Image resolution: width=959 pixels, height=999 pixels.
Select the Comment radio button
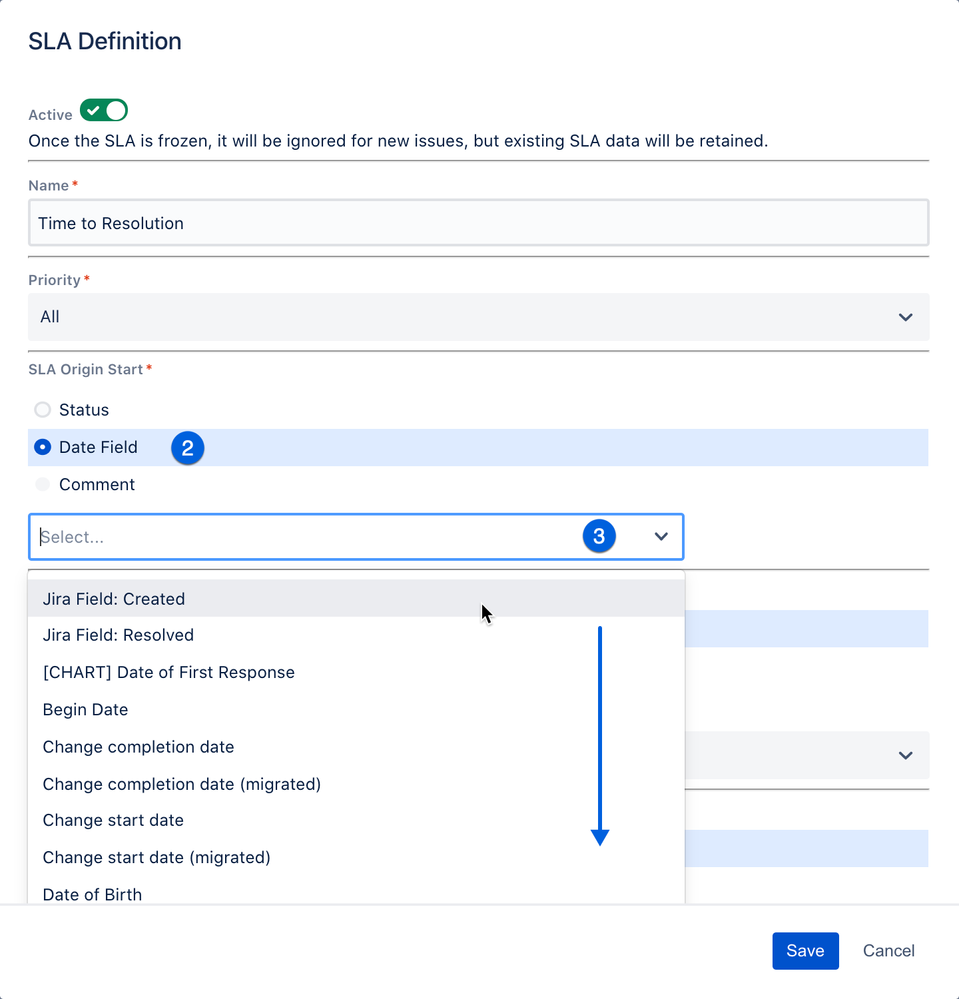tap(42, 484)
